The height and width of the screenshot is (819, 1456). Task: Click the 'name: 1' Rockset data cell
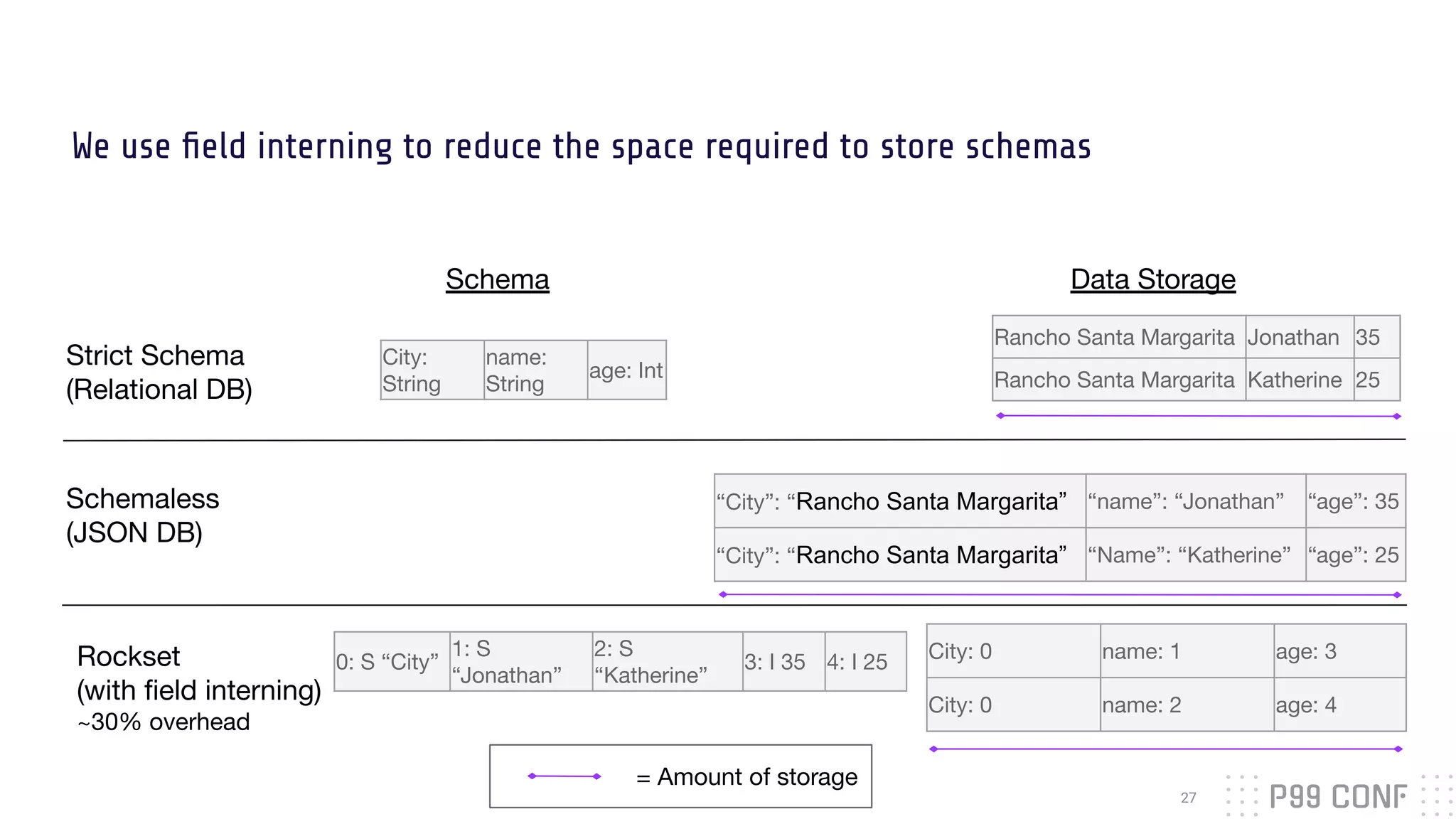tap(1187, 651)
